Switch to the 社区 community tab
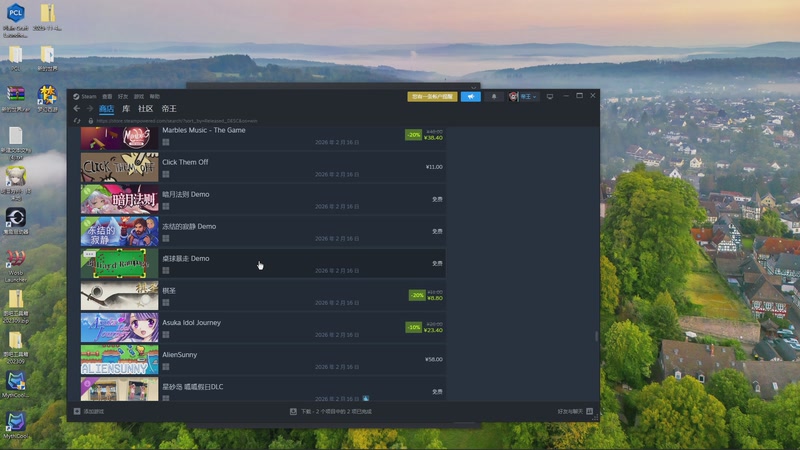The image size is (800, 450). (145, 109)
